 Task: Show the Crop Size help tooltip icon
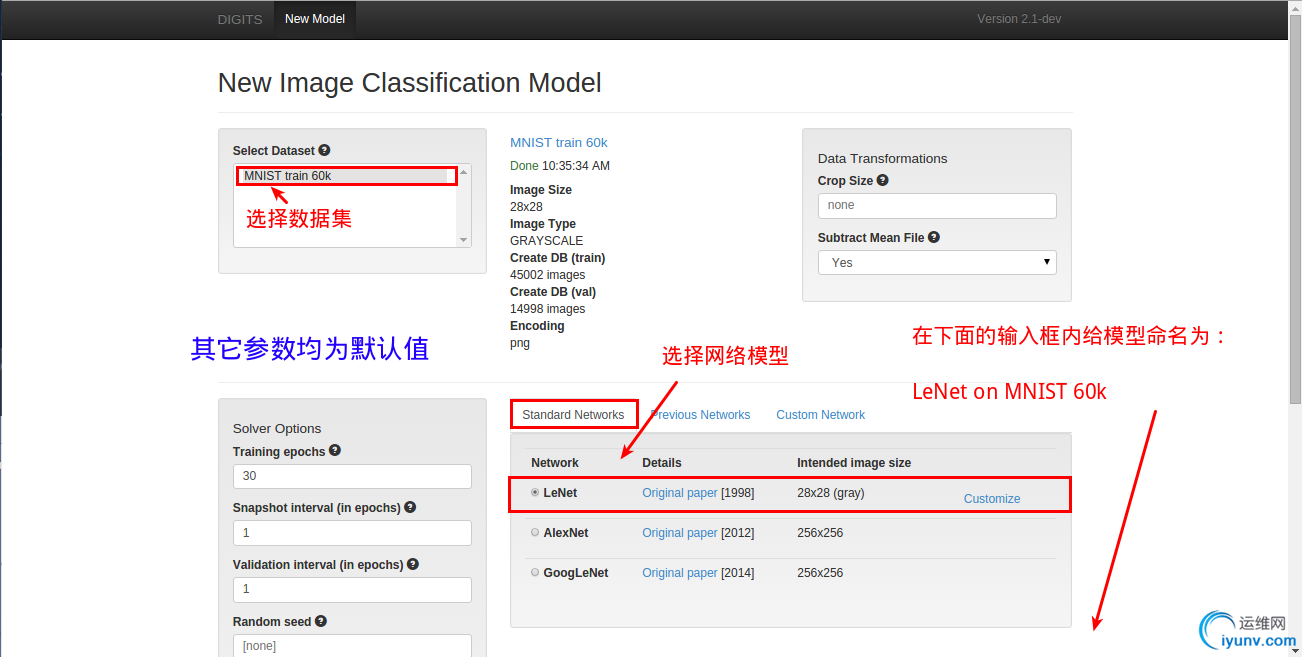coord(882,180)
